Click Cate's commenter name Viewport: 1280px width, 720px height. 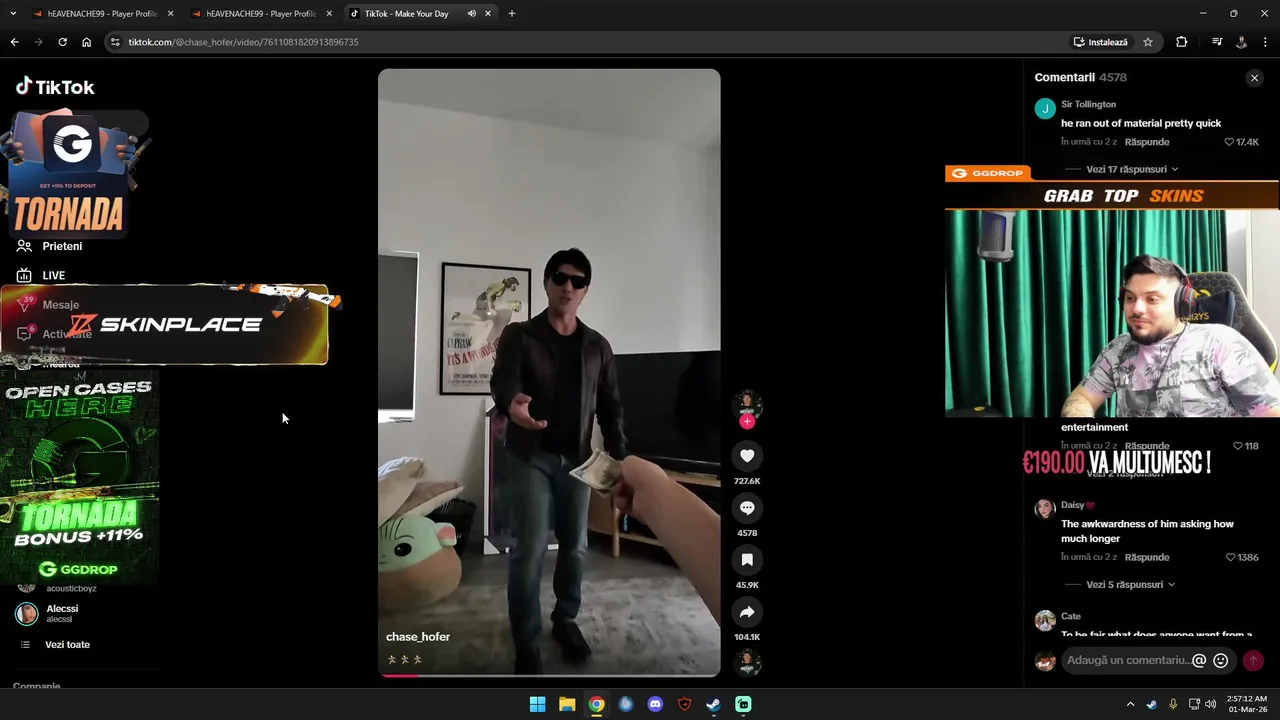pos(1071,616)
